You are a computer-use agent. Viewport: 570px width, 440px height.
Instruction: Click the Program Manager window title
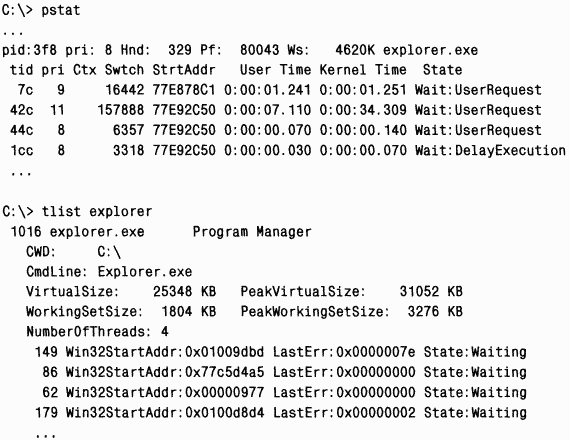pyautogui.click(x=252, y=232)
